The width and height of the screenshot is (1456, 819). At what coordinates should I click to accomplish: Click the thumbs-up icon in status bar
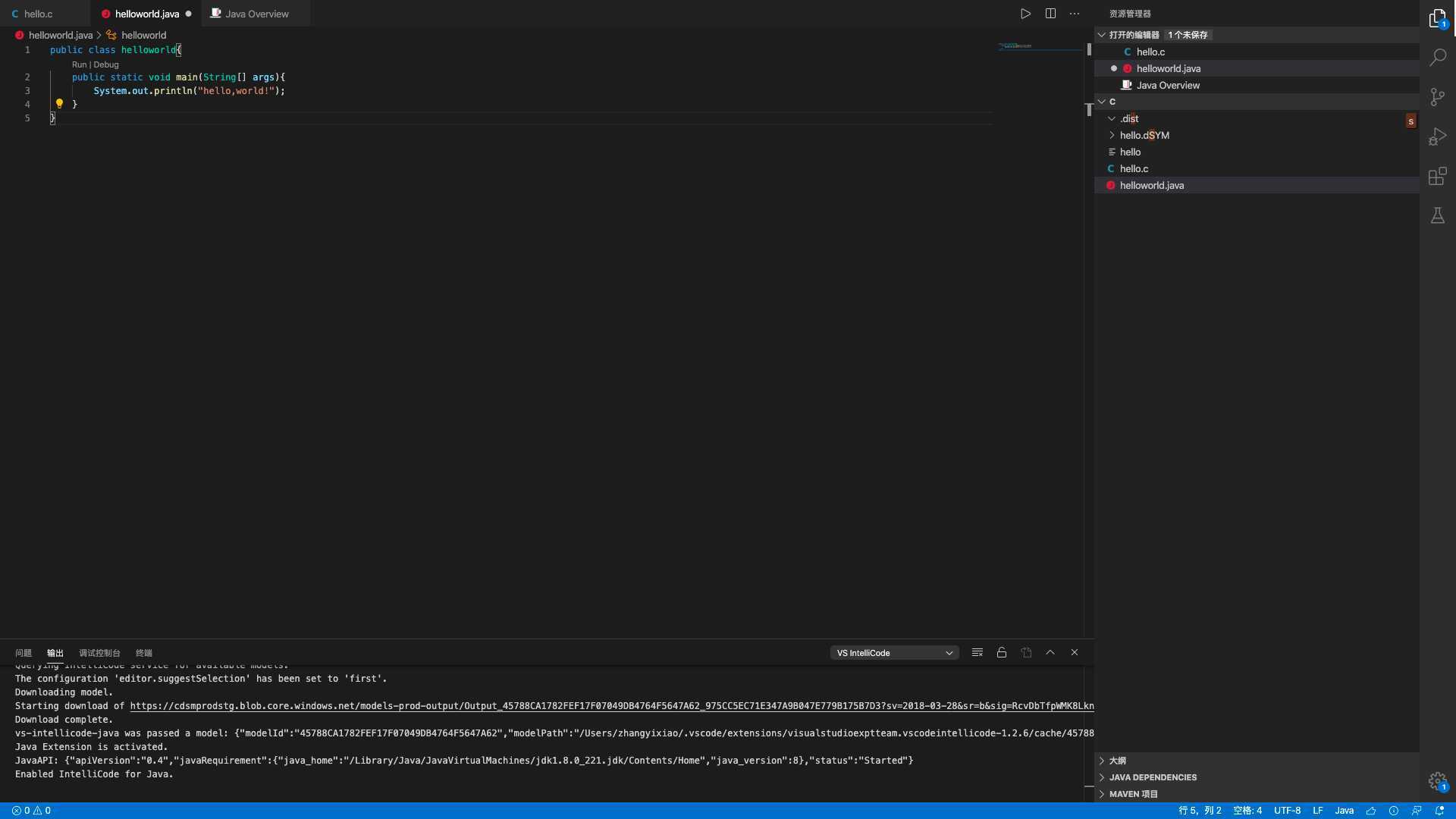coord(1371,811)
